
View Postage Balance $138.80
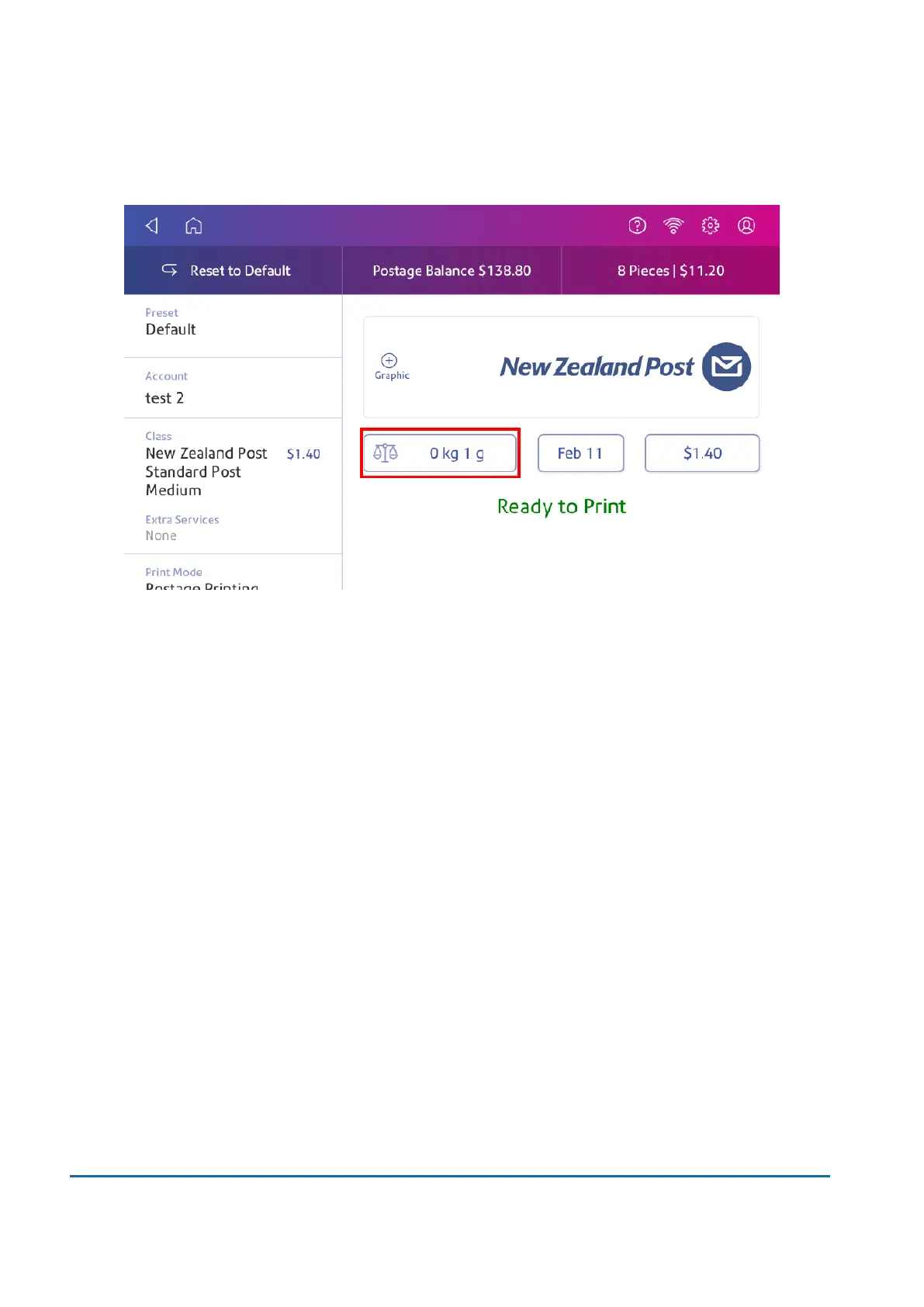[452, 271]
